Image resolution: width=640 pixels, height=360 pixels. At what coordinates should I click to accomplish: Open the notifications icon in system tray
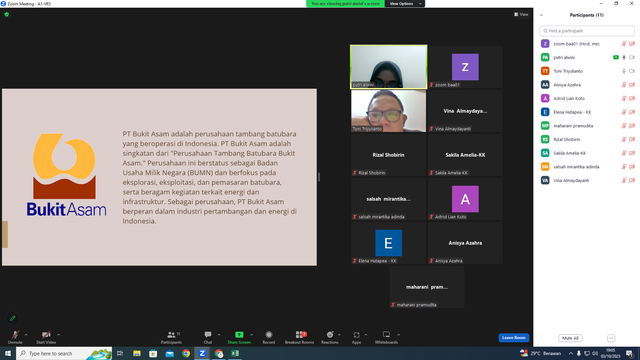630,353
